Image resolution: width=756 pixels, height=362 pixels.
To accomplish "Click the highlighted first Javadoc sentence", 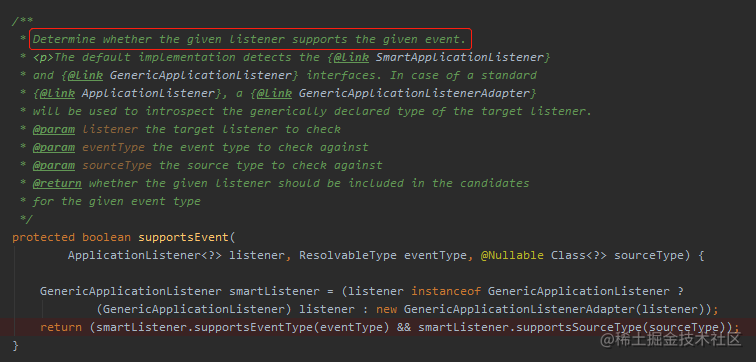I will click(250, 39).
